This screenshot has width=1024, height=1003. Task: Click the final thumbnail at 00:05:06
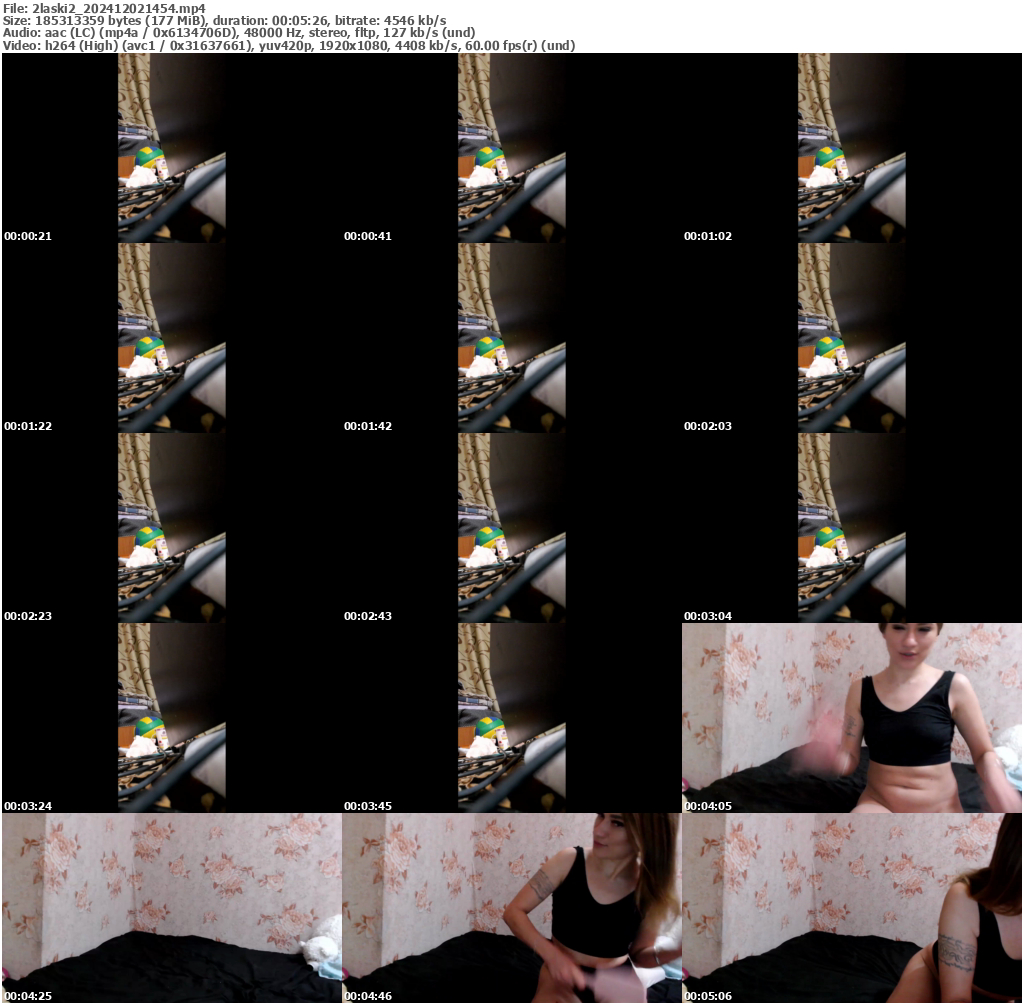coord(851,905)
